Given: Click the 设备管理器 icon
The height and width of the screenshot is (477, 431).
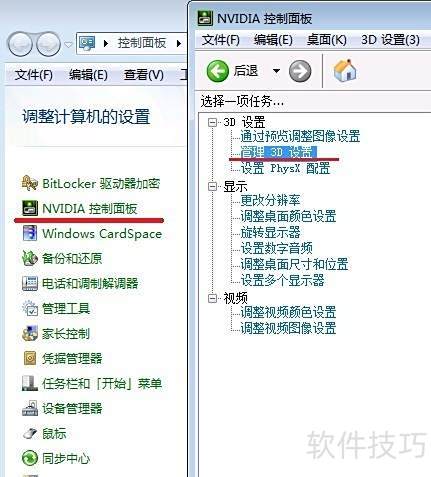Looking at the screenshot, I should coord(30,408).
